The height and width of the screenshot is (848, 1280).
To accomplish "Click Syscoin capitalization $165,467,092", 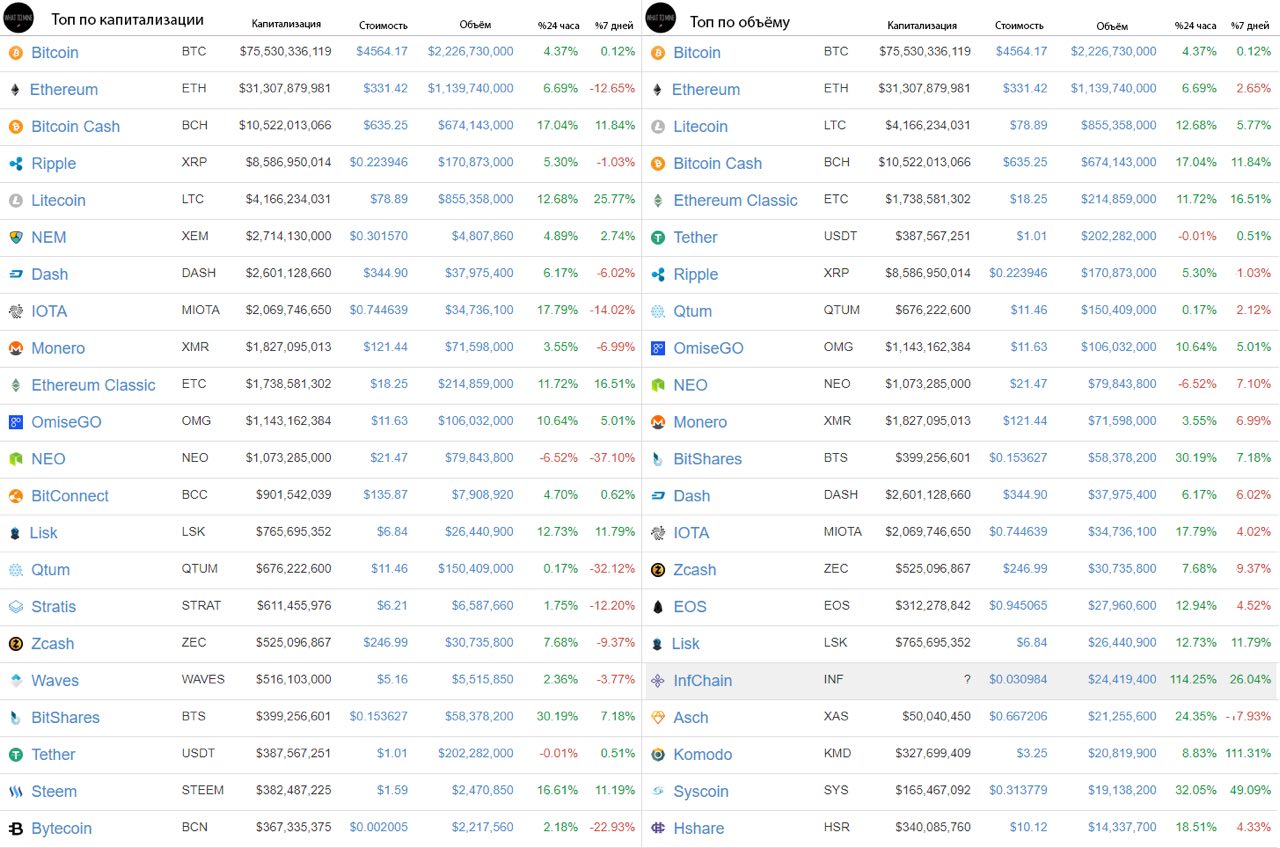I will pos(928,790).
